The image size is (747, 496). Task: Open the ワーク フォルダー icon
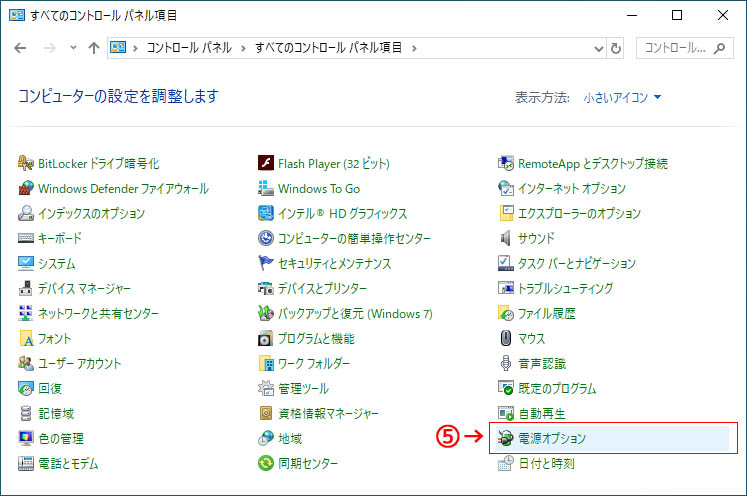click(x=266, y=363)
